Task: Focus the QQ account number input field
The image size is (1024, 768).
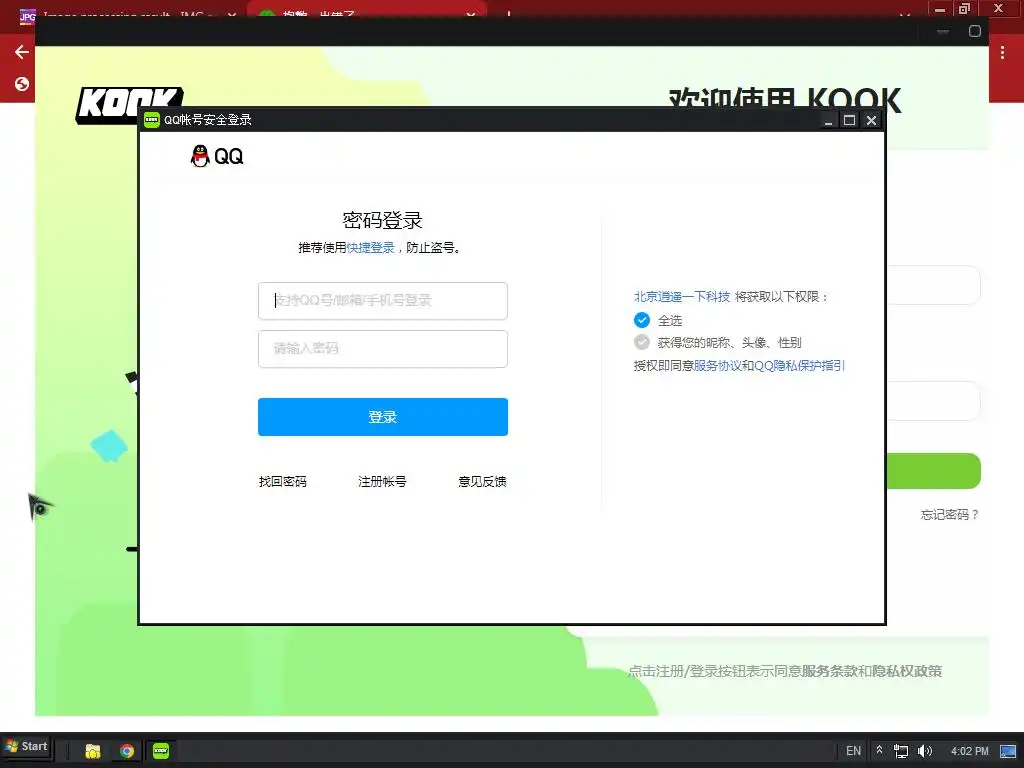Action: pos(383,300)
